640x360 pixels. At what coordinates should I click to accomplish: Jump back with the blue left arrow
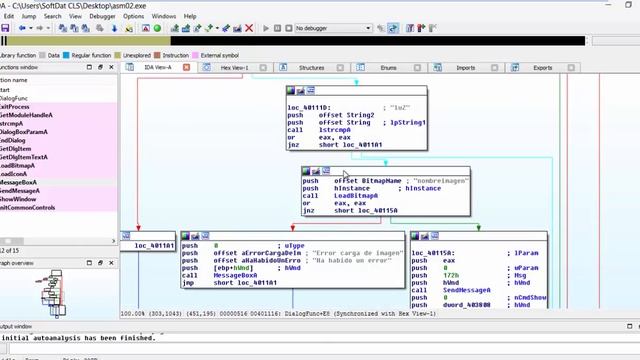(x=22, y=28)
